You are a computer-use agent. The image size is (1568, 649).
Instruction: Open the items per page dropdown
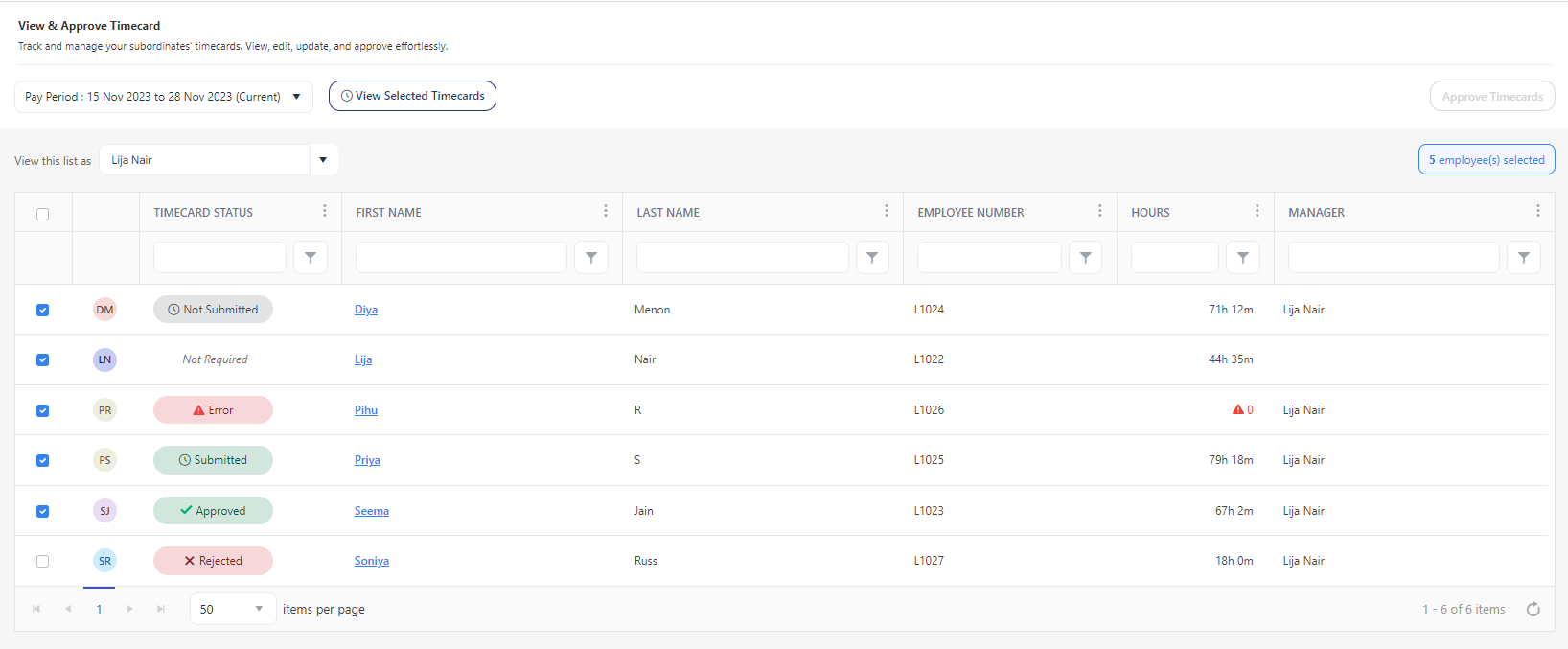coord(233,610)
